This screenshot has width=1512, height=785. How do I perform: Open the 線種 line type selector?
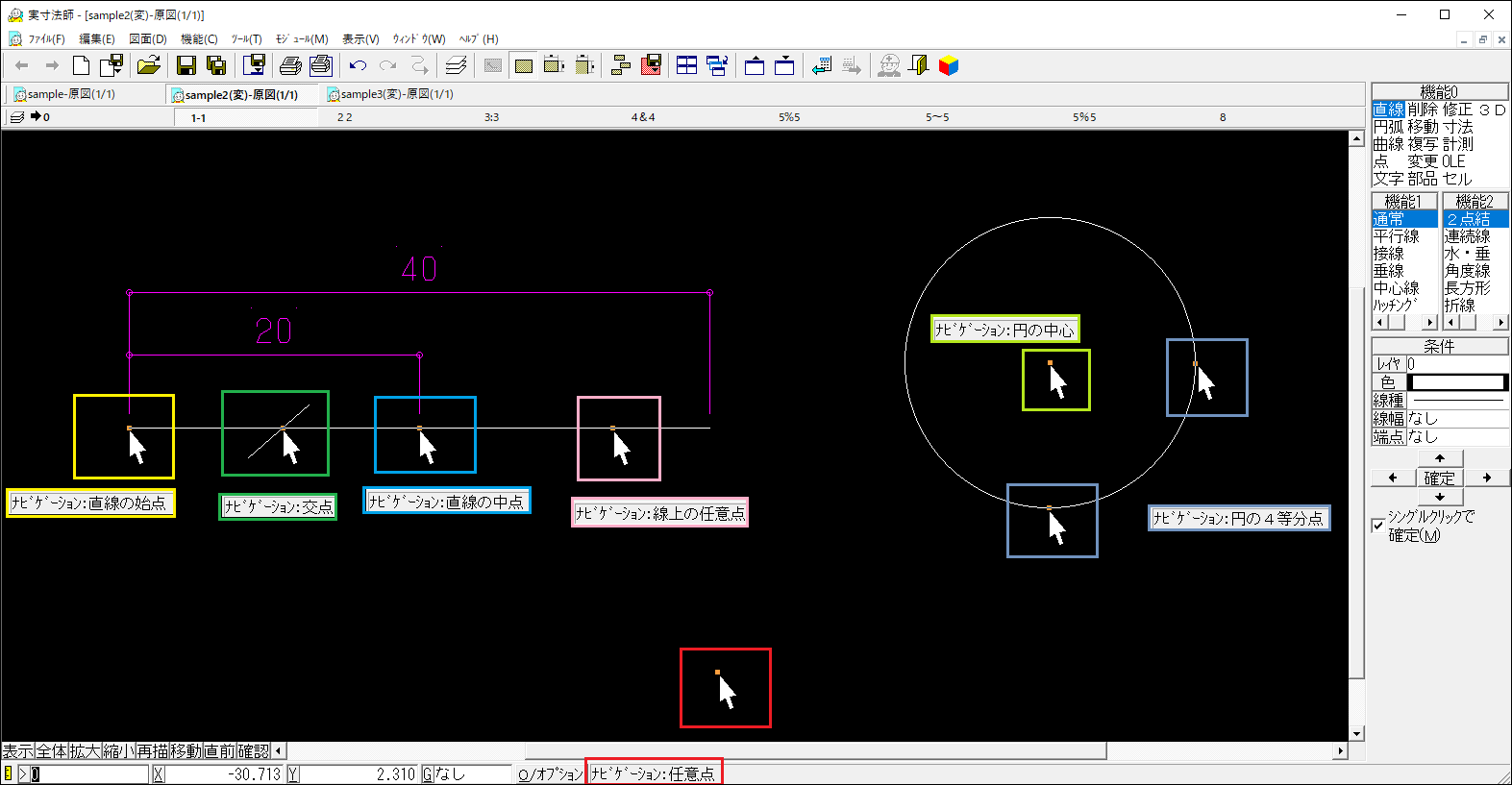pyautogui.click(x=1457, y=400)
